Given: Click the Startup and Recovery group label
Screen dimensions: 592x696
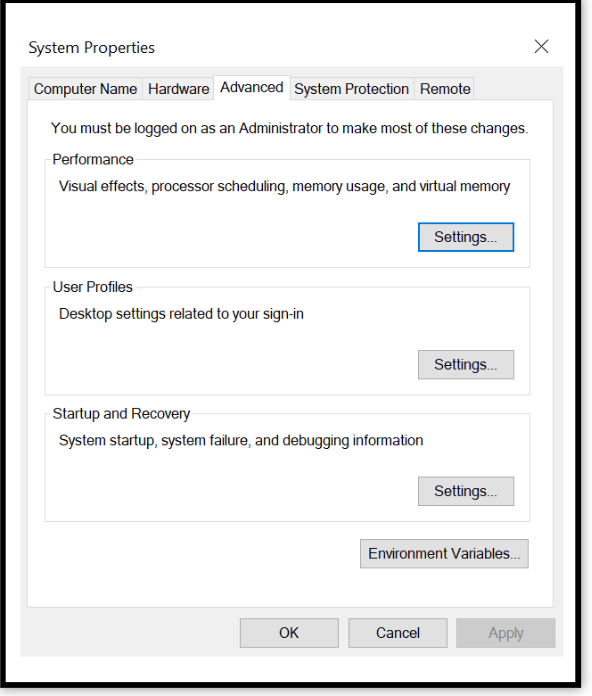Looking at the screenshot, I should 121,414.
